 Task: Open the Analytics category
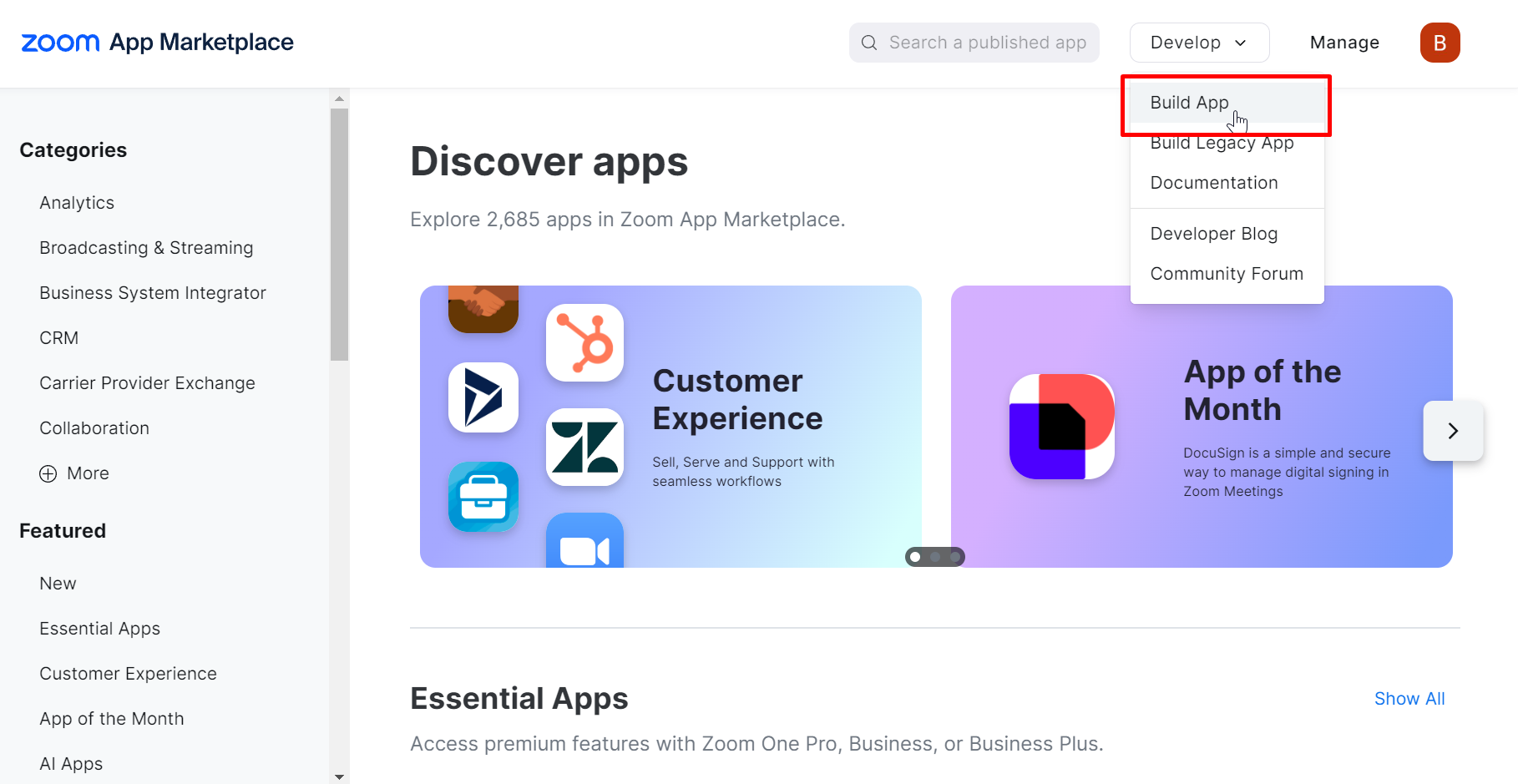[77, 203]
